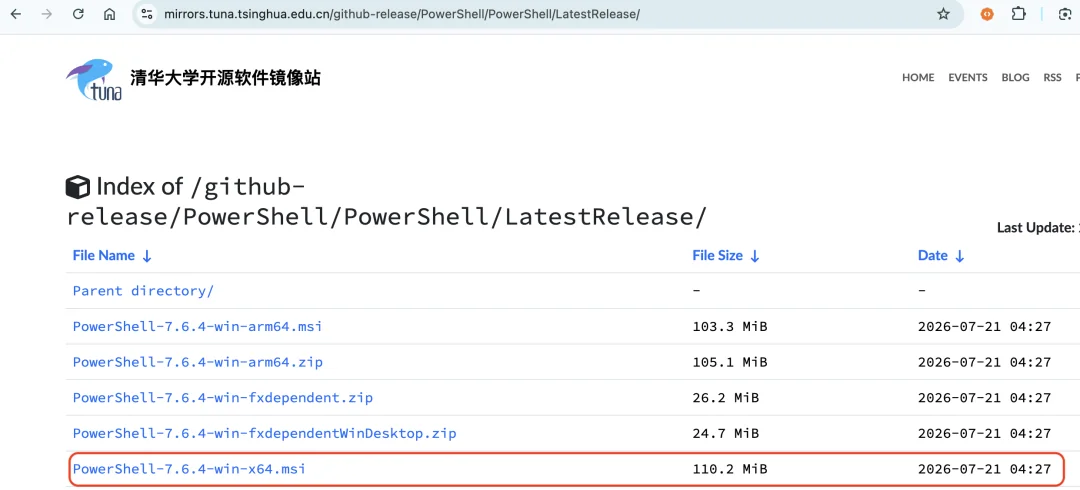The height and width of the screenshot is (490, 1080).
Task: Open the Extensions puzzle-piece icon
Action: tap(1018, 14)
